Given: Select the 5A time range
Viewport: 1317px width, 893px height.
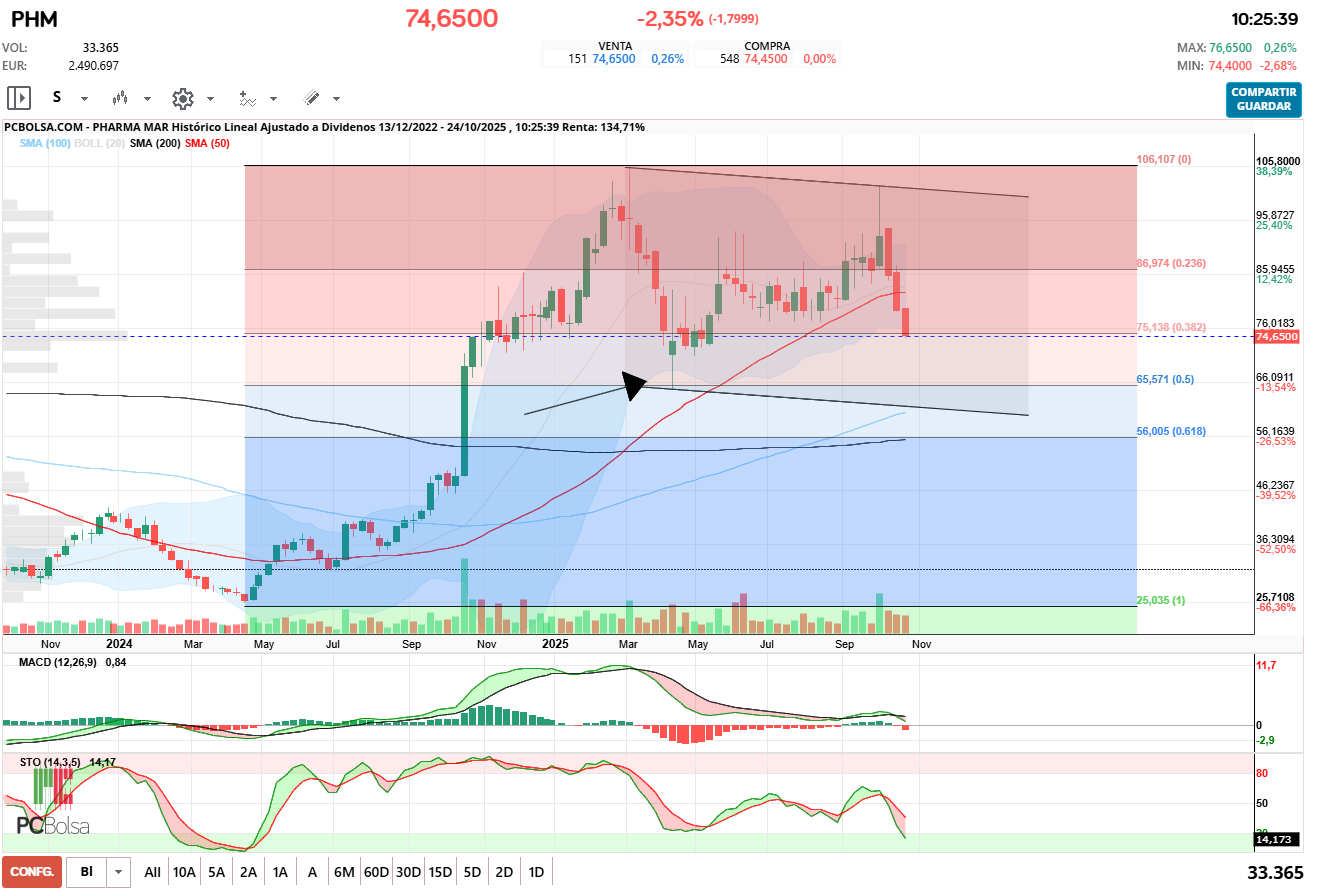Looking at the screenshot, I should coord(216,872).
